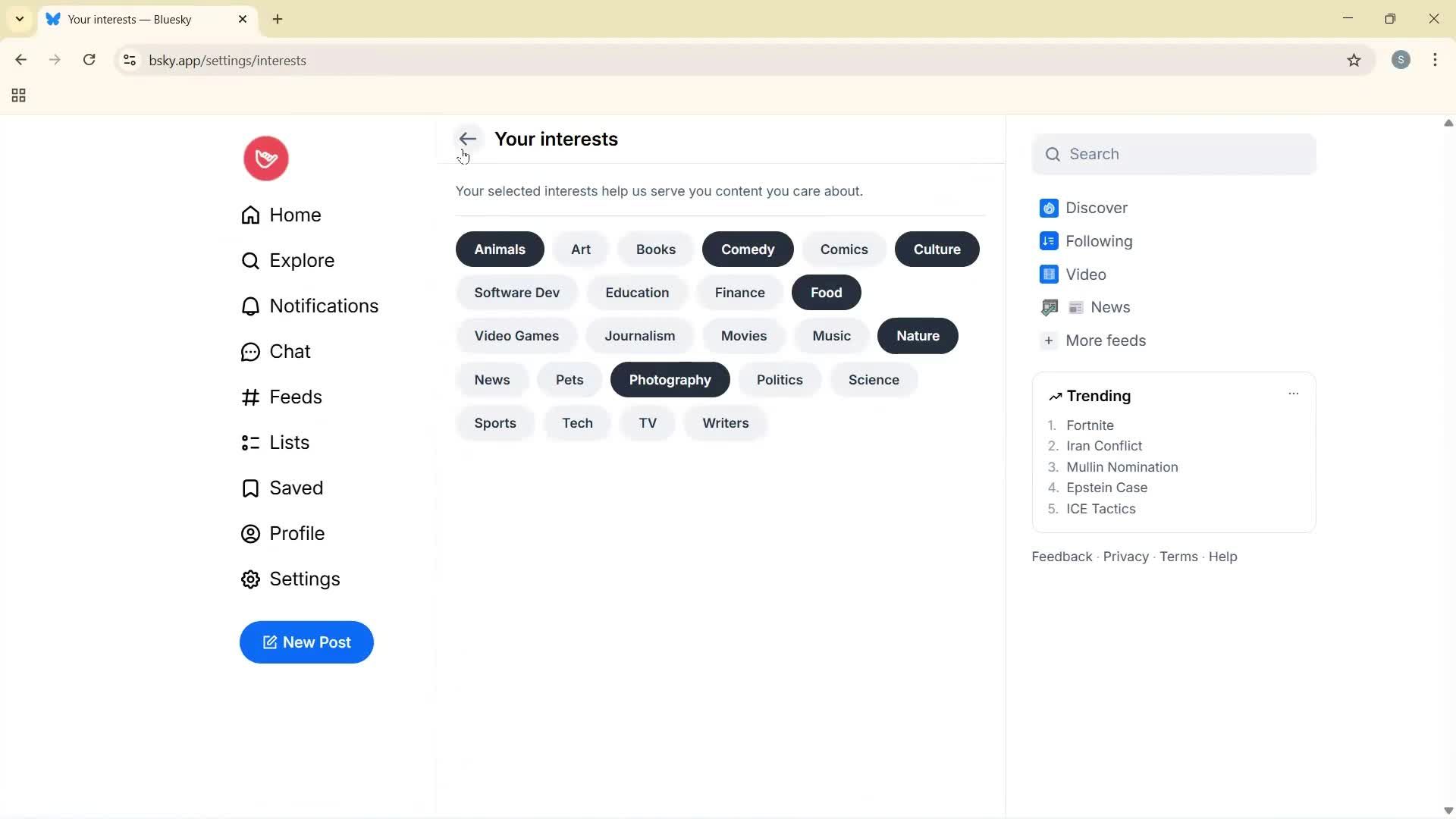Screen dimensions: 1456x819
Task: Open Chat from the sidebar
Action: coord(250,351)
